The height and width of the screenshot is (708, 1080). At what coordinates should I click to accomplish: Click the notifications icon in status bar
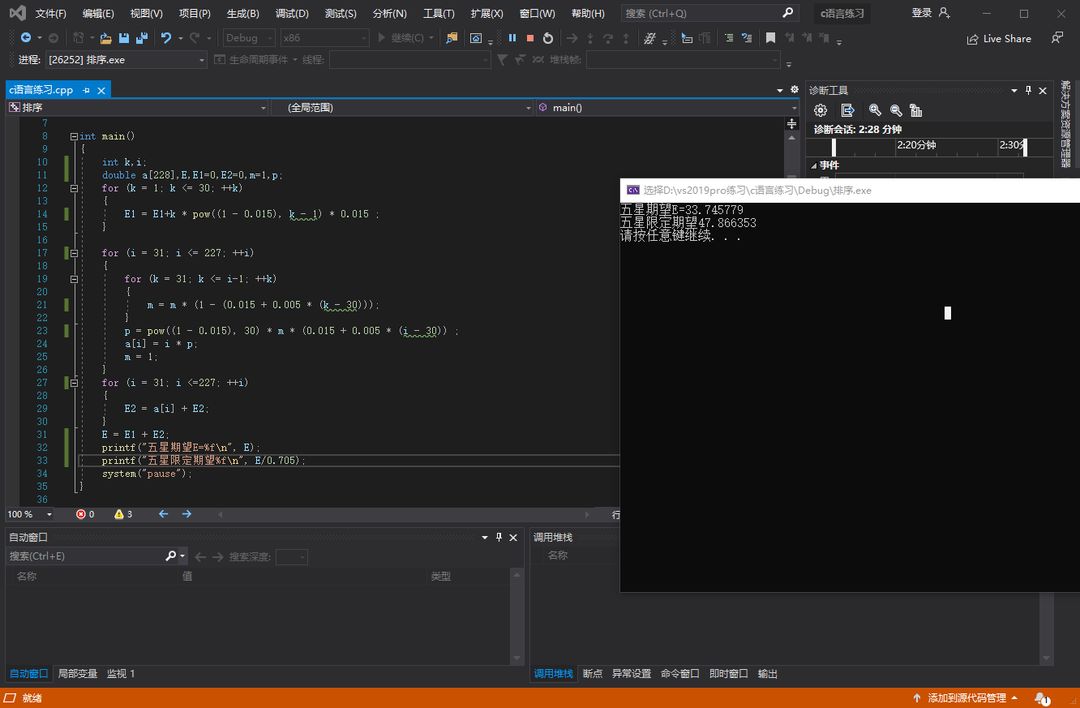point(1042,698)
